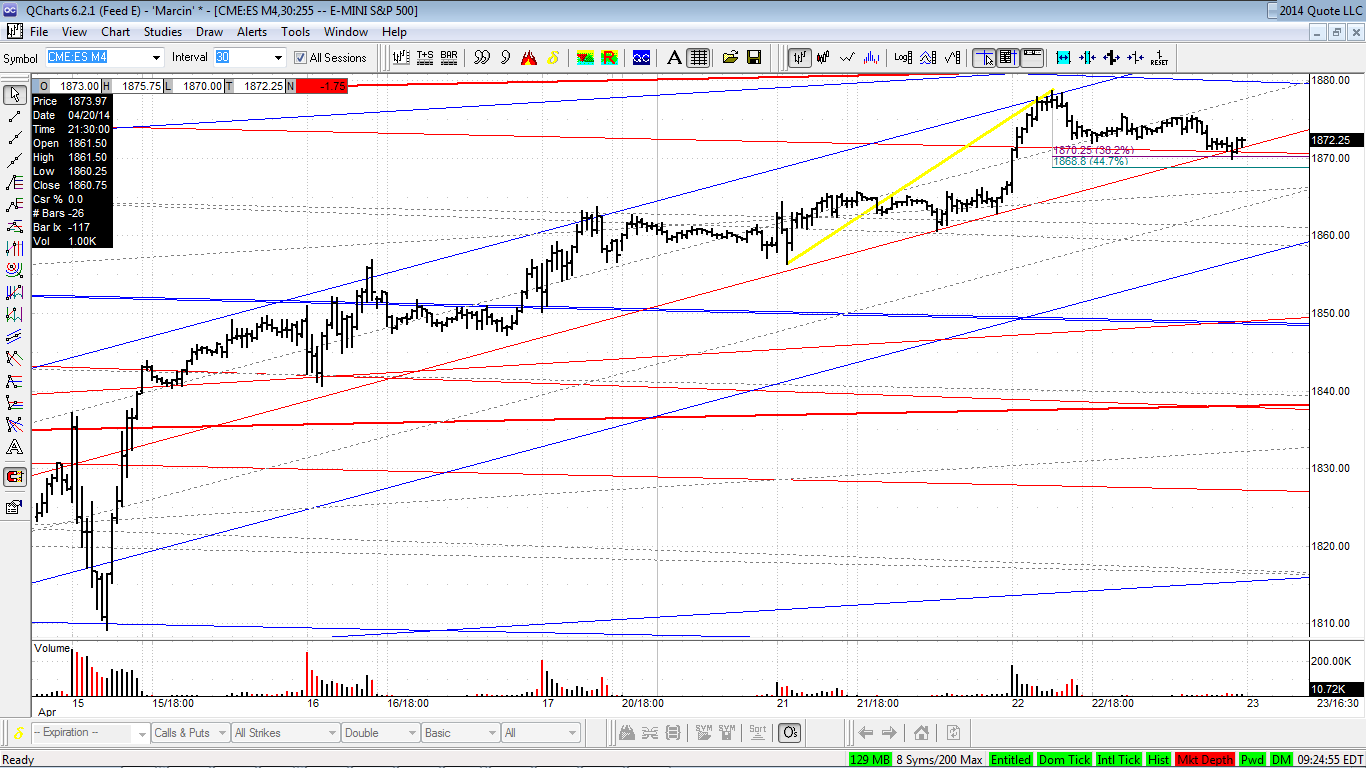The image size is (1366, 768).
Task: Select the histogram chart style icon
Action: point(871,57)
